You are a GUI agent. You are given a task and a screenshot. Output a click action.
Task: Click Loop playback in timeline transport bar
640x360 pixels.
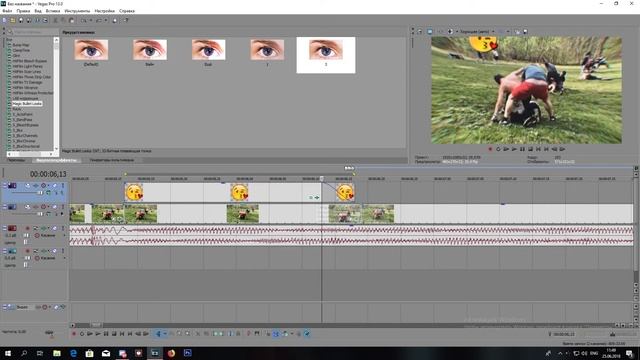pyautogui.click(x=82, y=334)
